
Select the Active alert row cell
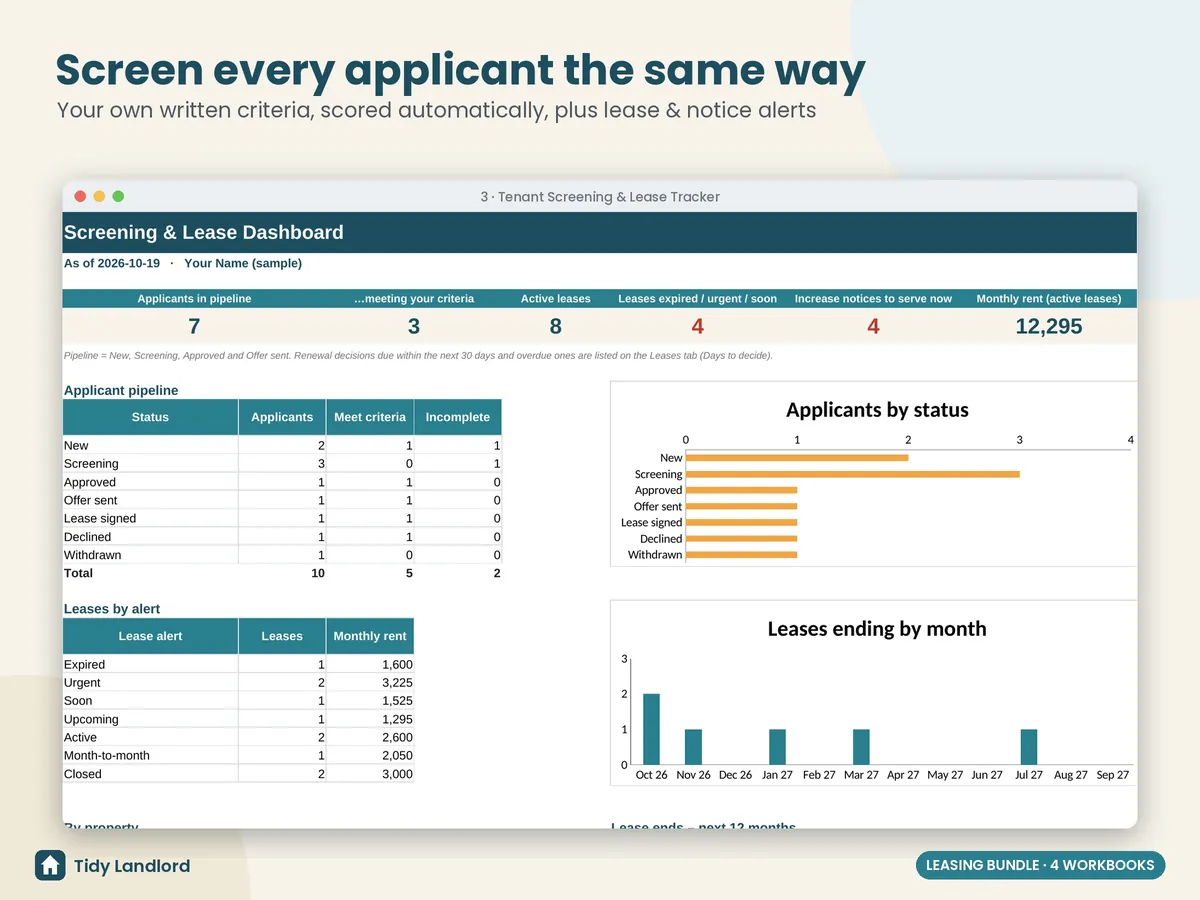150,737
